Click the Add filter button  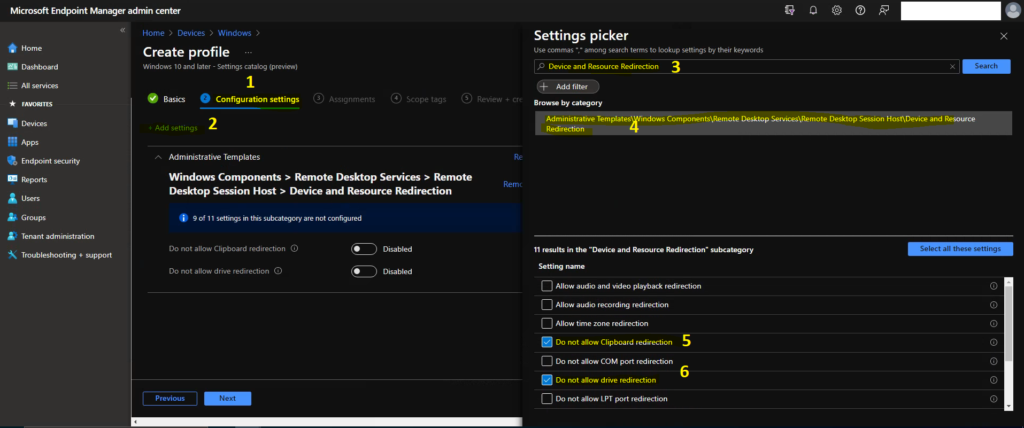pyautogui.click(x=568, y=86)
